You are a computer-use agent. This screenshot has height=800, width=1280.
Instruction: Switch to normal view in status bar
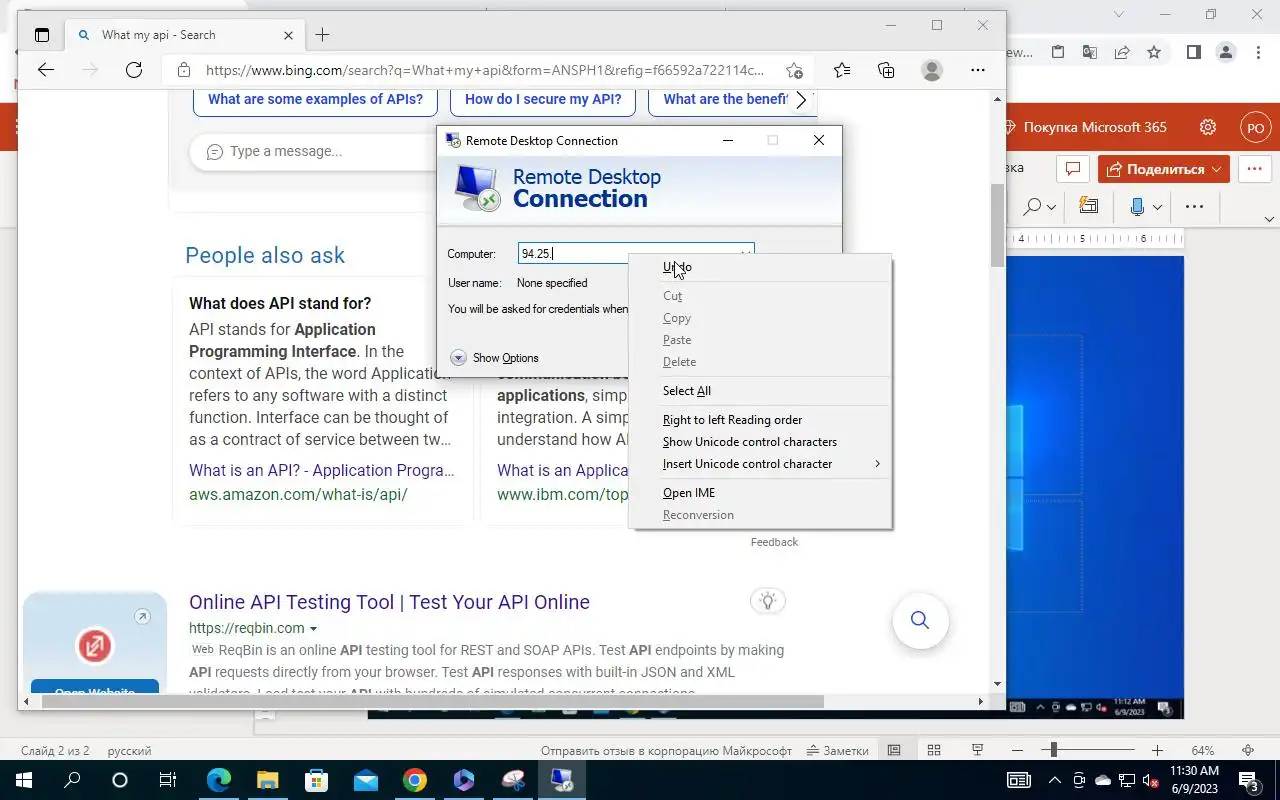(x=894, y=750)
